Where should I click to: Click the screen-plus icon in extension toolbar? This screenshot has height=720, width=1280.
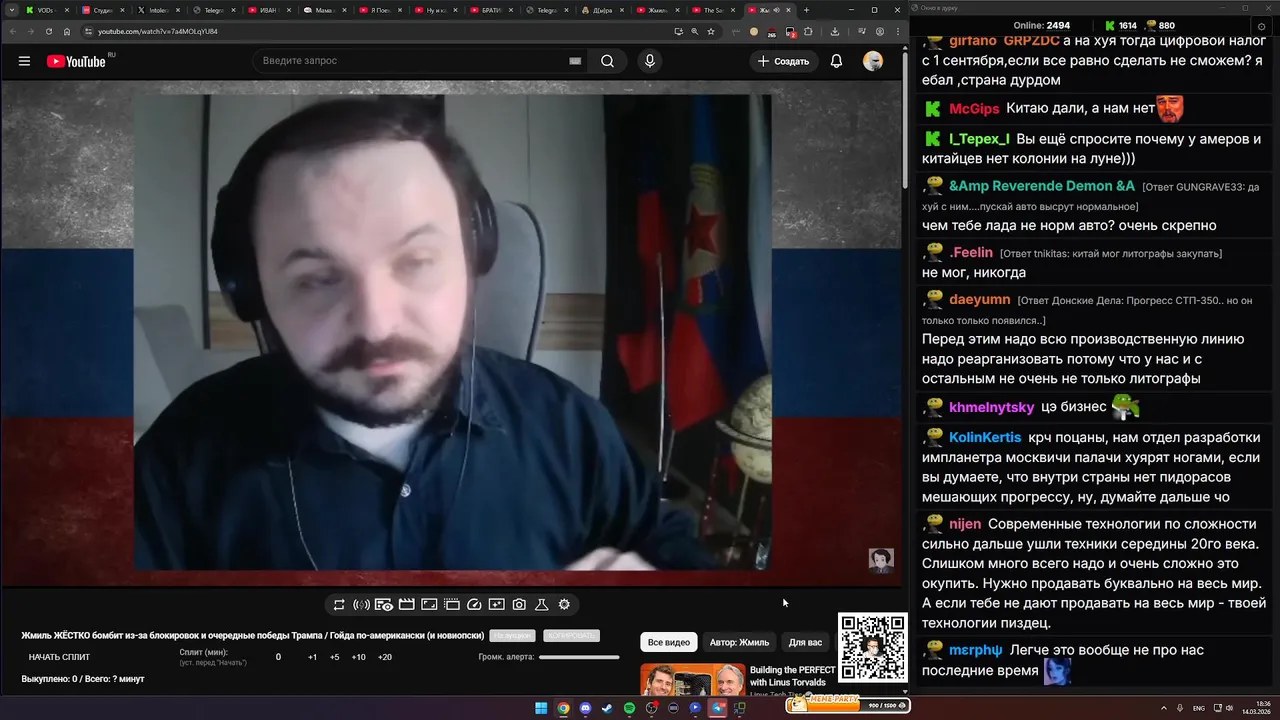pyautogui.click(x=497, y=604)
